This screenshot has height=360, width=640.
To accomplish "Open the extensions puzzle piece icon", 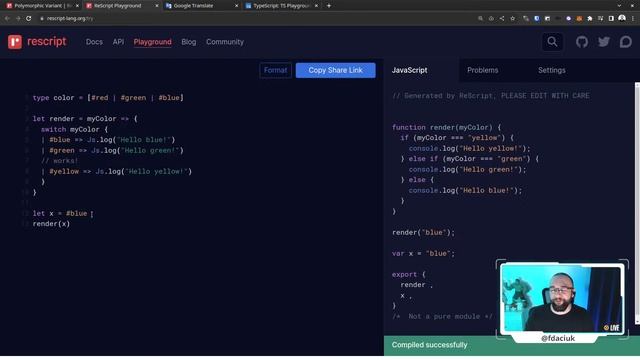I will tap(589, 18).
